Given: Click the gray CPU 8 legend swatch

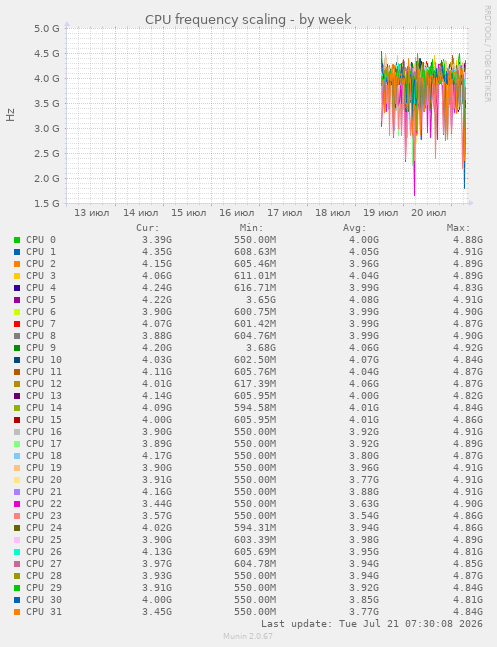Looking at the screenshot, I should click(17, 335).
